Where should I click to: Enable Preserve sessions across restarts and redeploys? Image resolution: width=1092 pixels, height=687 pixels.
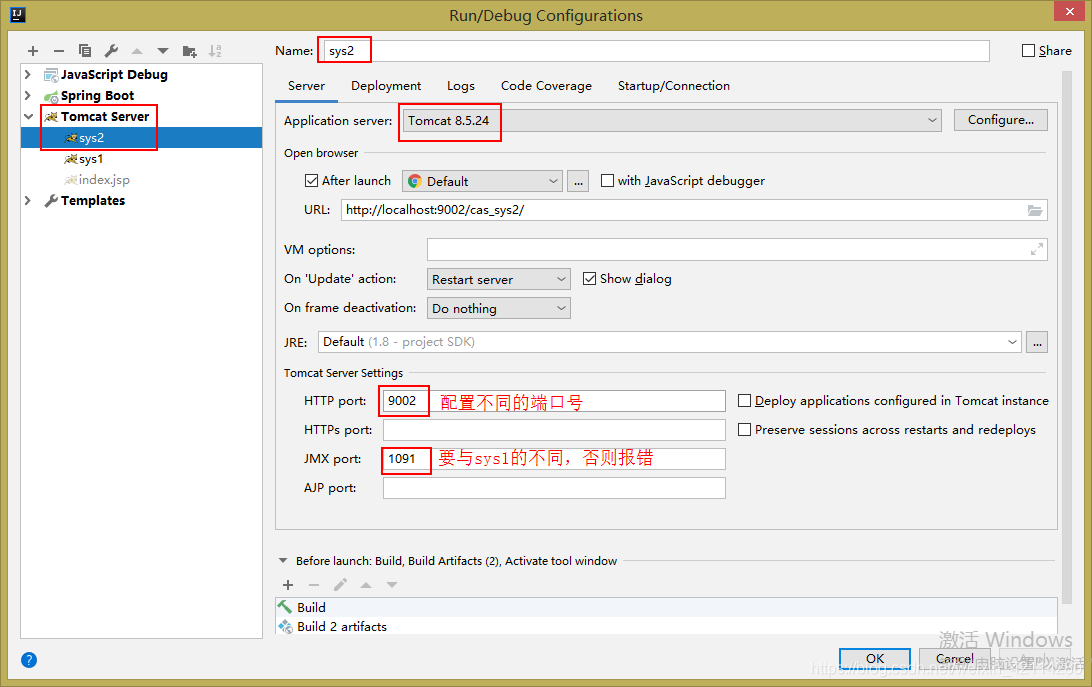point(744,430)
